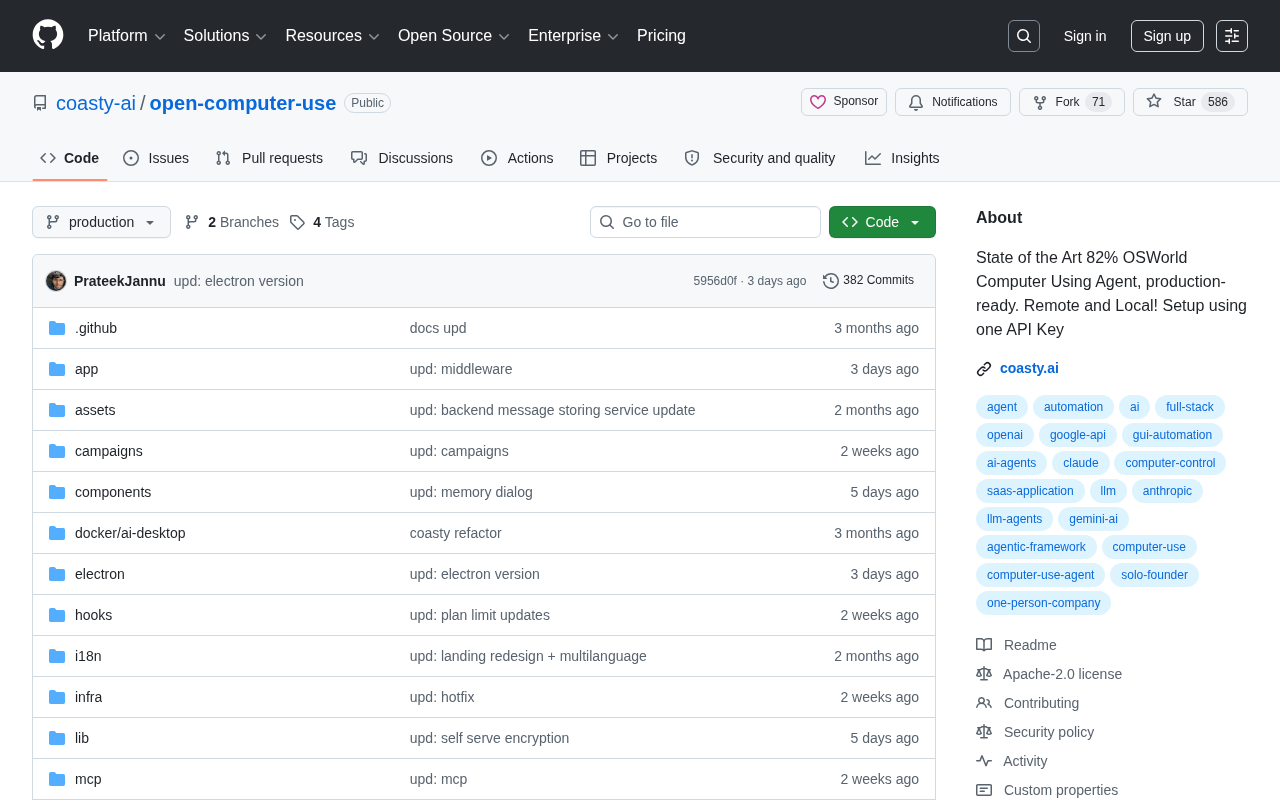Expand the Platform menu

point(127,36)
